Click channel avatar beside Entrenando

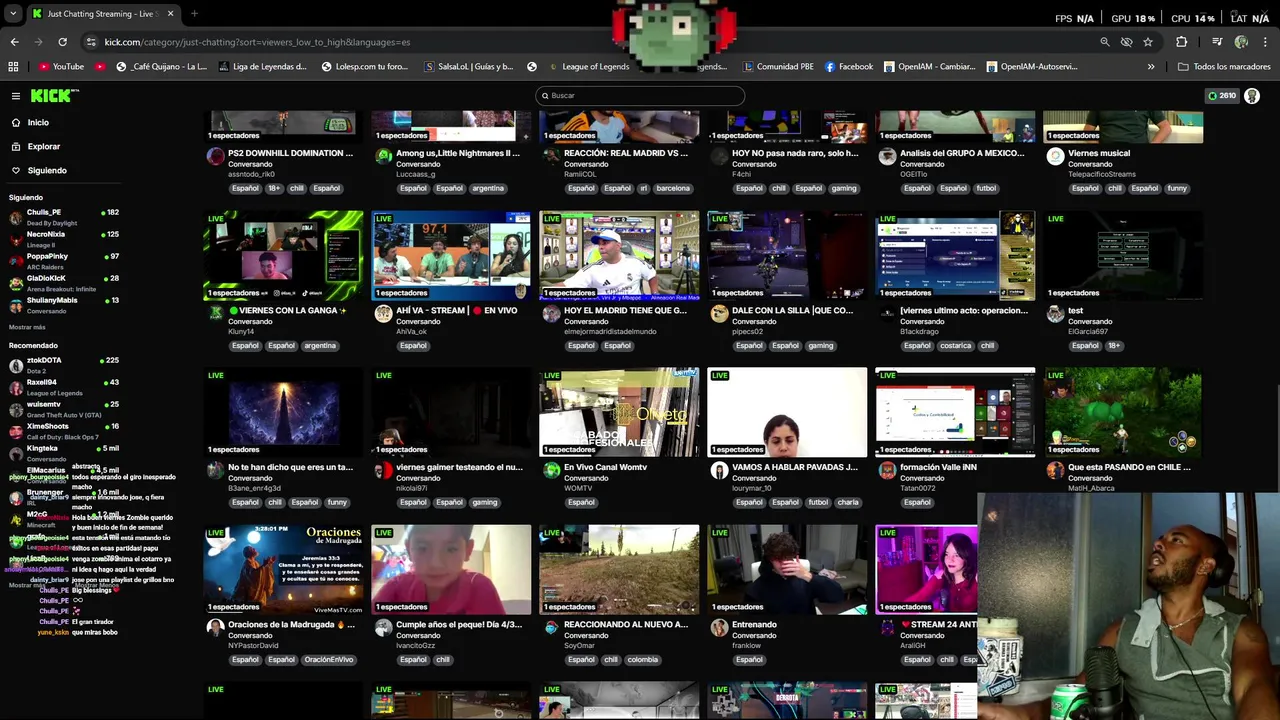click(x=719, y=627)
